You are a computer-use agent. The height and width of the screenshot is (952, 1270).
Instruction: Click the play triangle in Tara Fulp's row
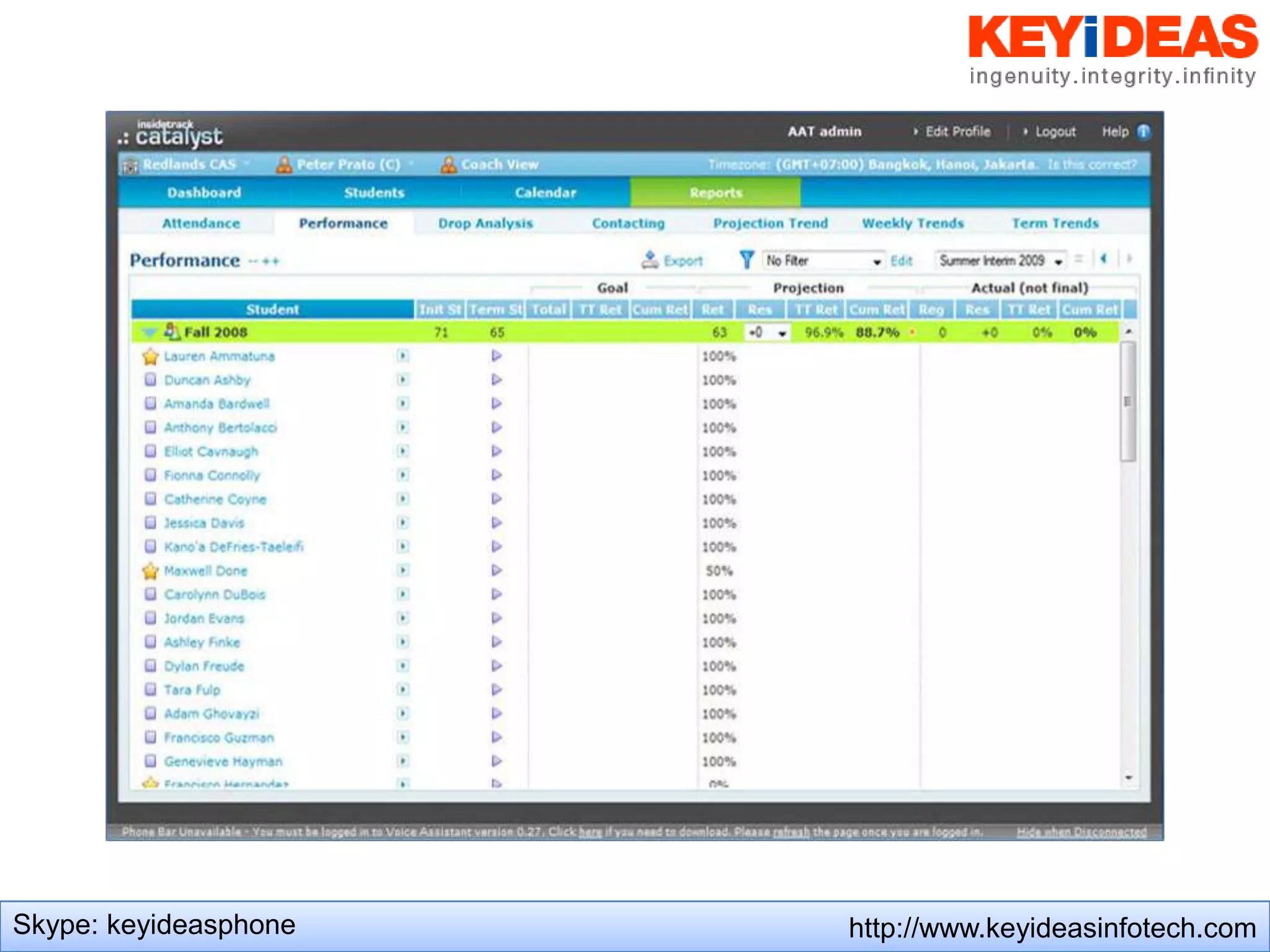point(497,689)
